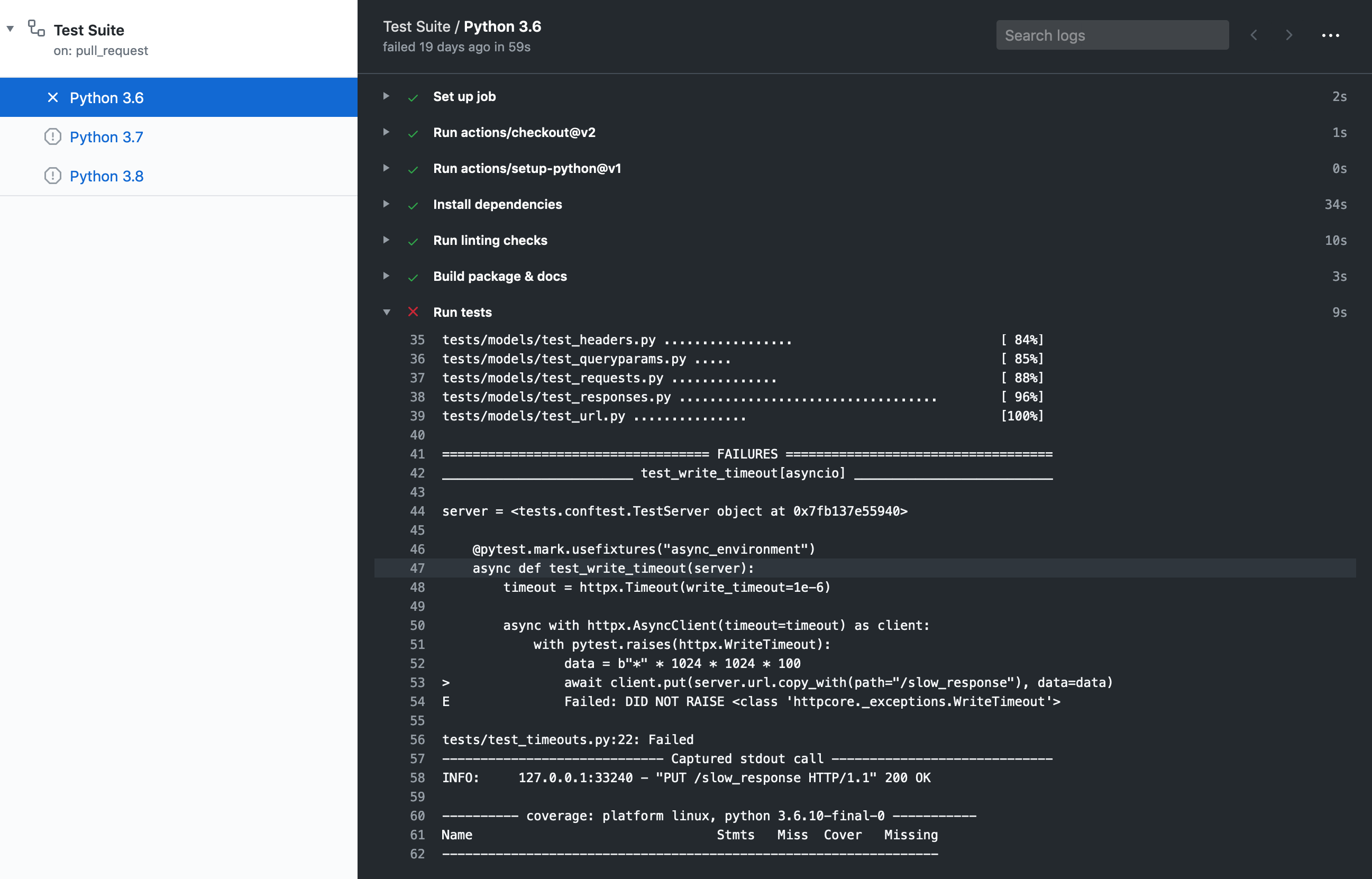The image size is (1372, 879).
Task: Click the red X icon on Run tests
Action: point(413,312)
